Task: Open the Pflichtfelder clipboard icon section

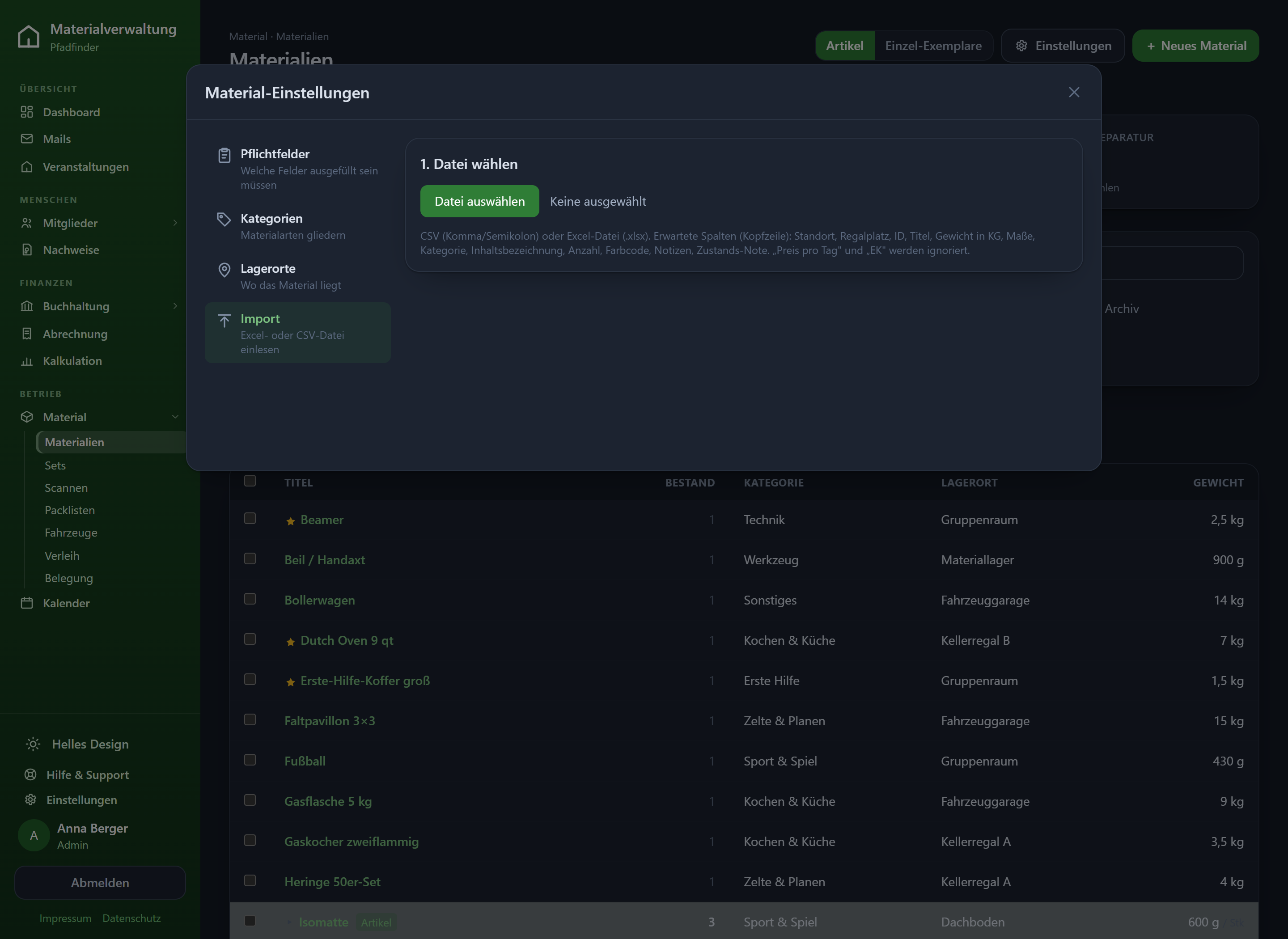Action: point(224,155)
